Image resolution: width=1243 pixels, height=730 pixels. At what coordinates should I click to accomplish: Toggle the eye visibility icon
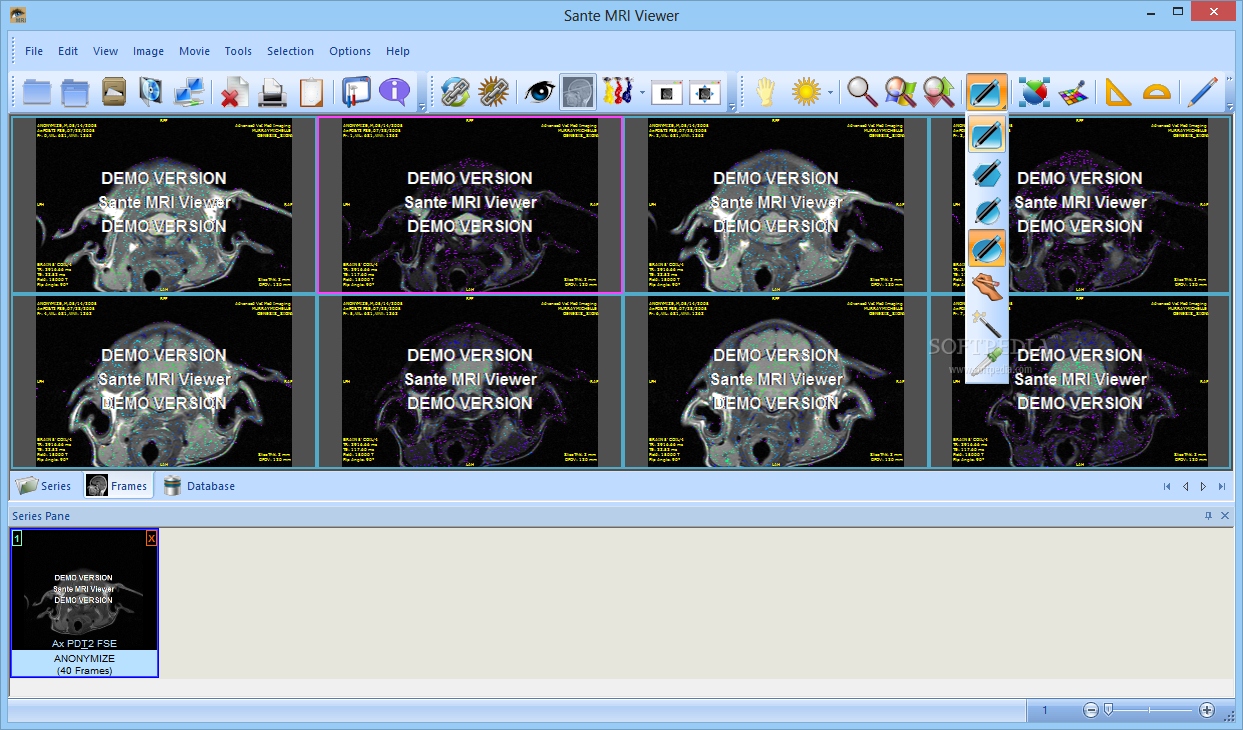click(540, 92)
